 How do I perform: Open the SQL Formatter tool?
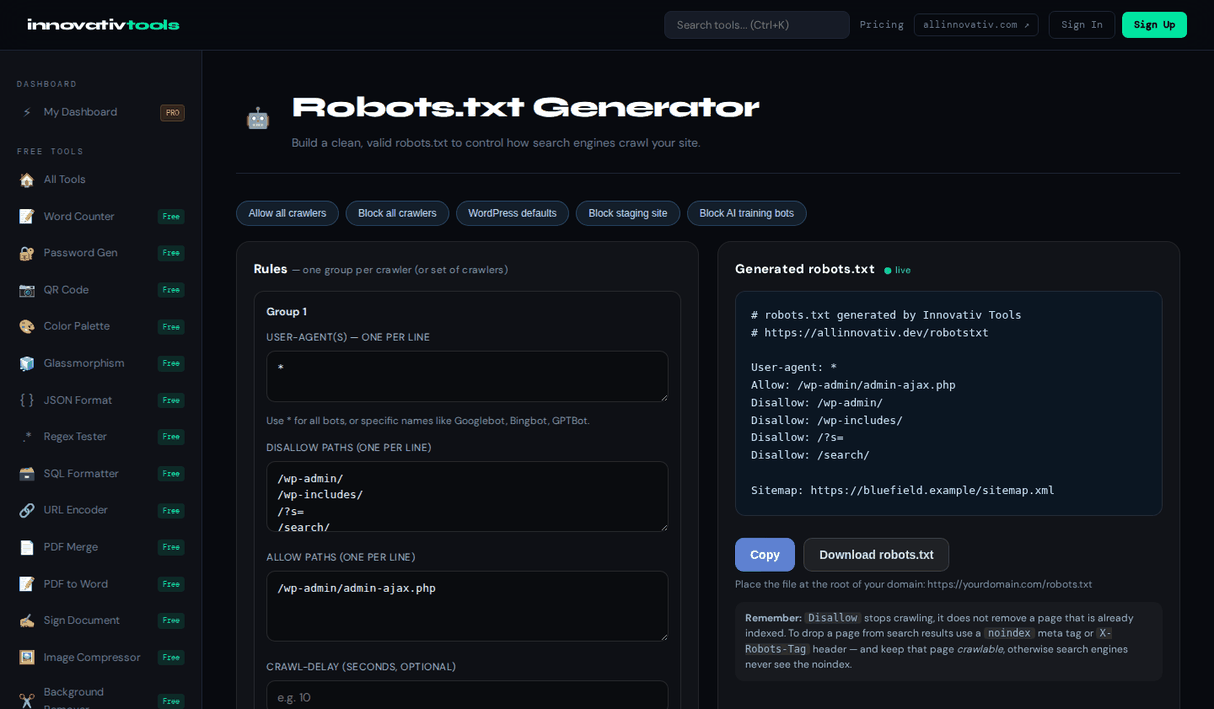[101, 473]
